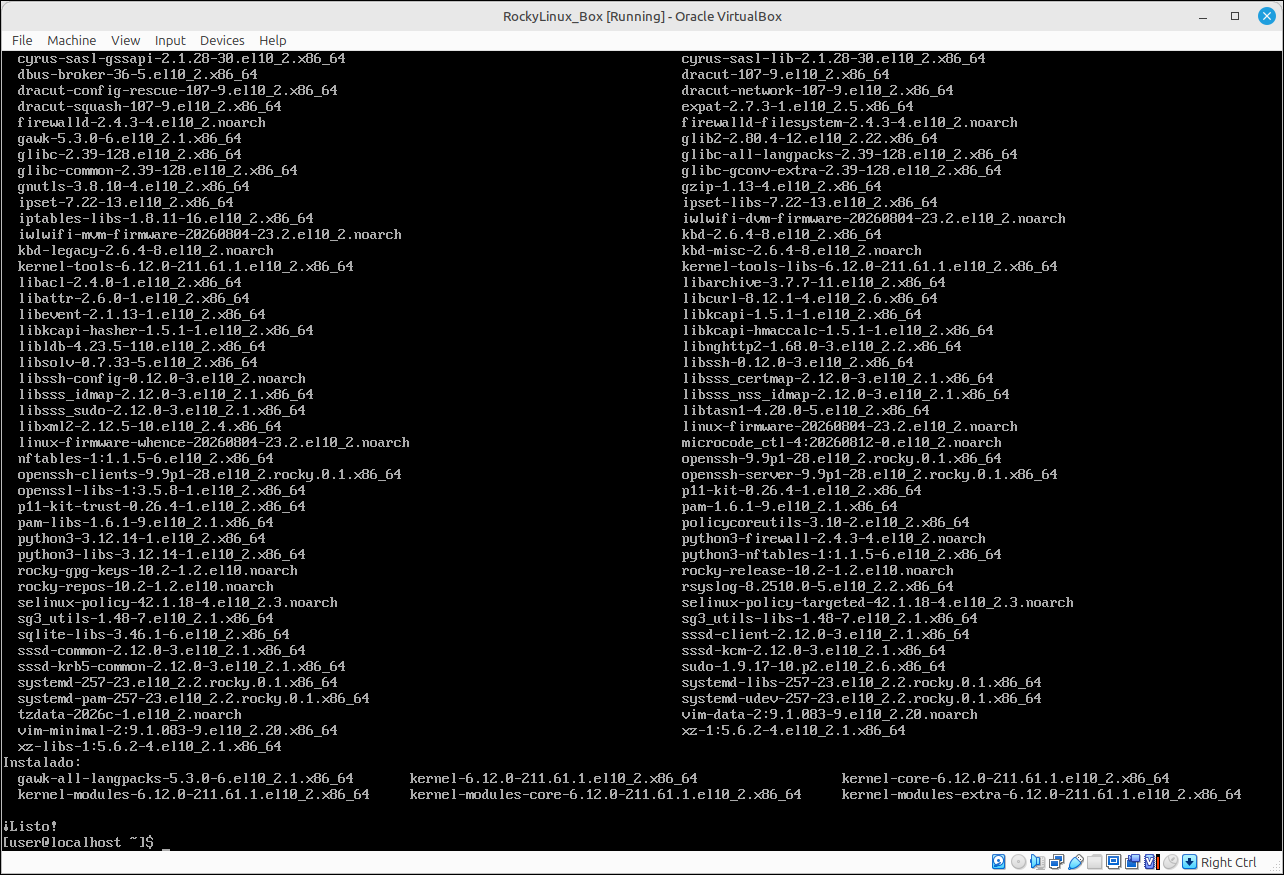The height and width of the screenshot is (875, 1284).
Task: Click the shared folders status icon
Action: pyautogui.click(x=1094, y=862)
